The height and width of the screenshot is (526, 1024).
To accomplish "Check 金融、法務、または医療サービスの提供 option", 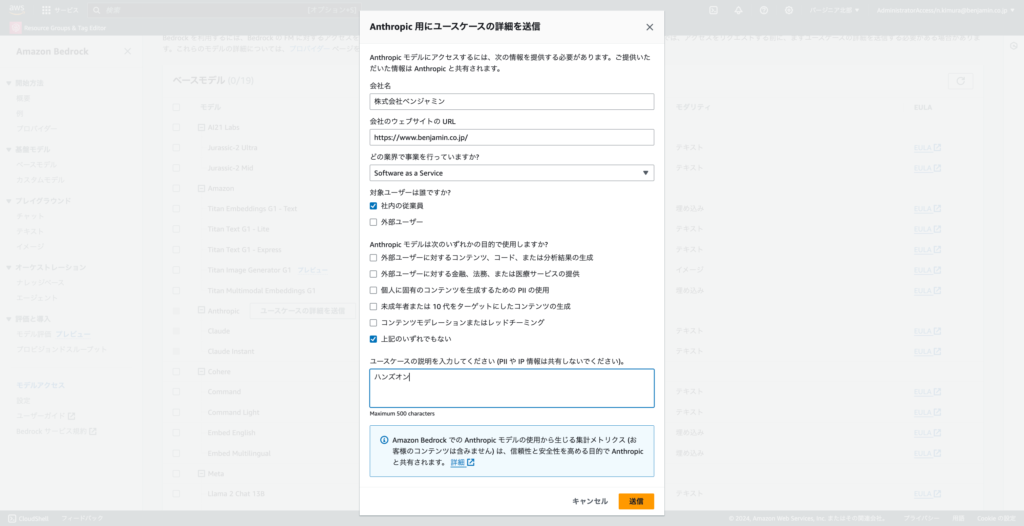I will [373, 274].
